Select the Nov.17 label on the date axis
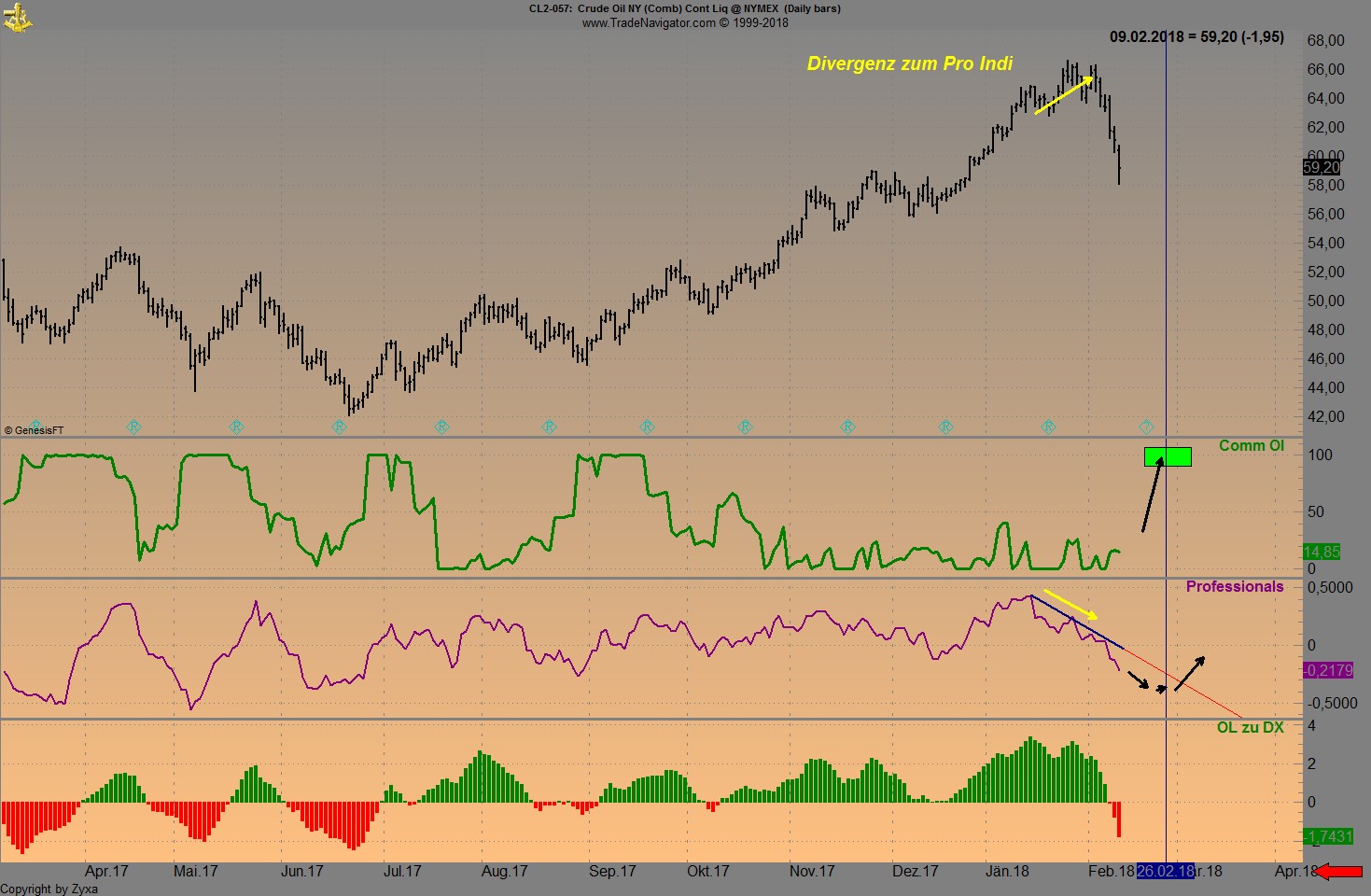Viewport: 1371px width, 896px height. pyautogui.click(x=811, y=871)
